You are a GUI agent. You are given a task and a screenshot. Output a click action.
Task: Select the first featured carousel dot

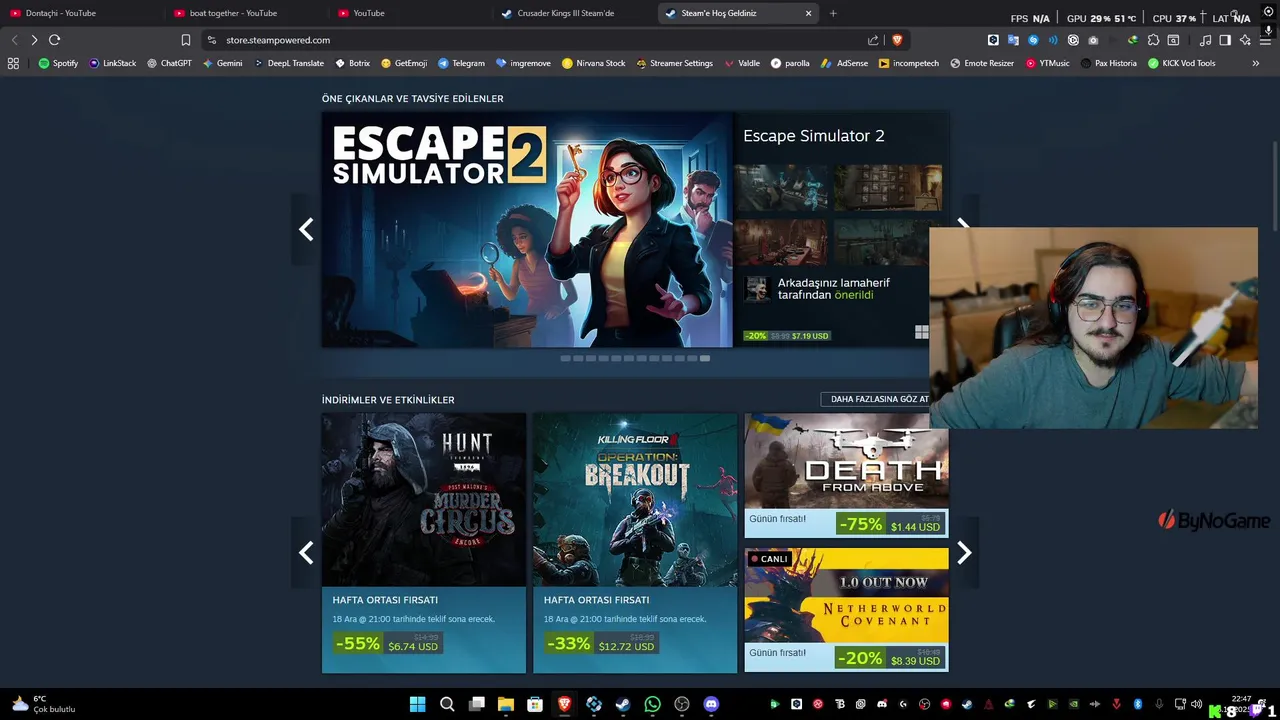click(x=565, y=358)
